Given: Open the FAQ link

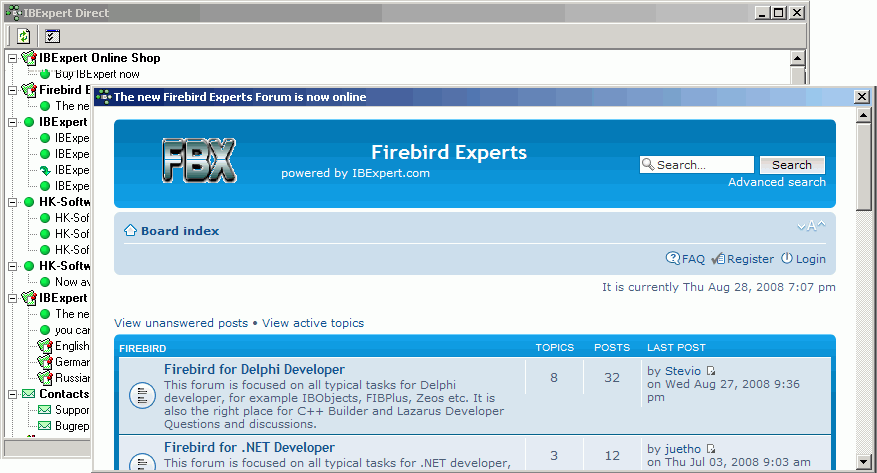Looking at the screenshot, I should (693, 259).
